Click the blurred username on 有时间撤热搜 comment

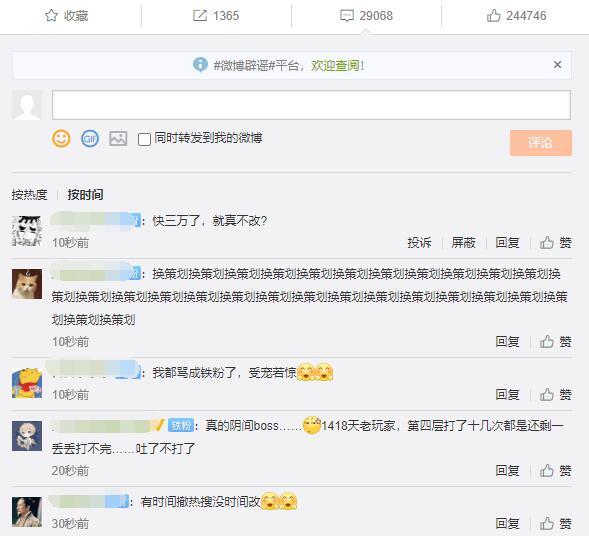pyautogui.click(x=89, y=501)
